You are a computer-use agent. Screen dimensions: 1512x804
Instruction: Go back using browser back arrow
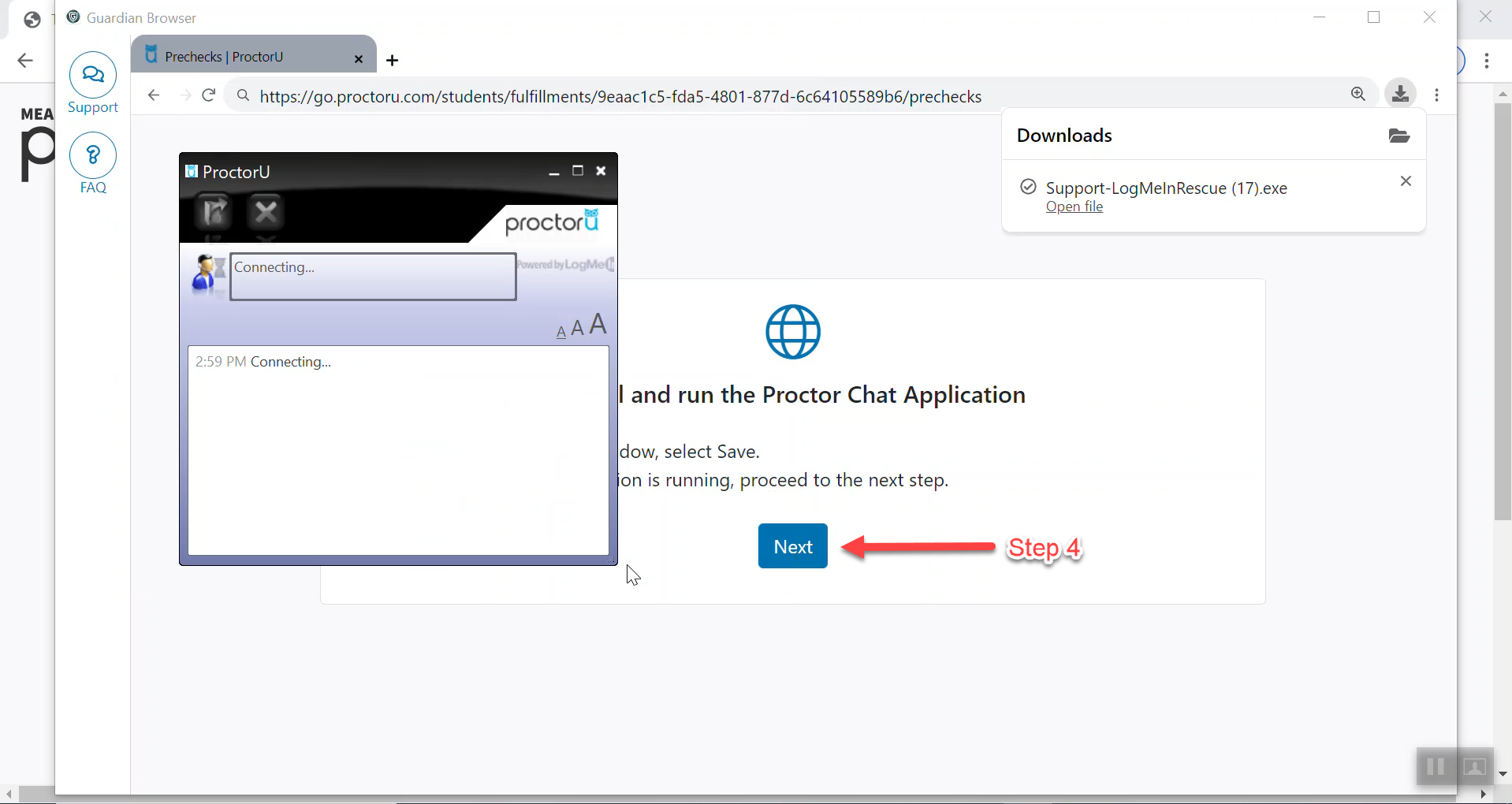click(x=154, y=95)
